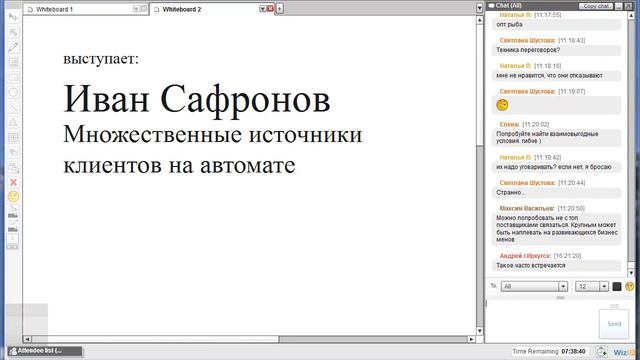Open the chat font size 12 dropdown
This screenshot has height=360, width=640.
coord(592,287)
